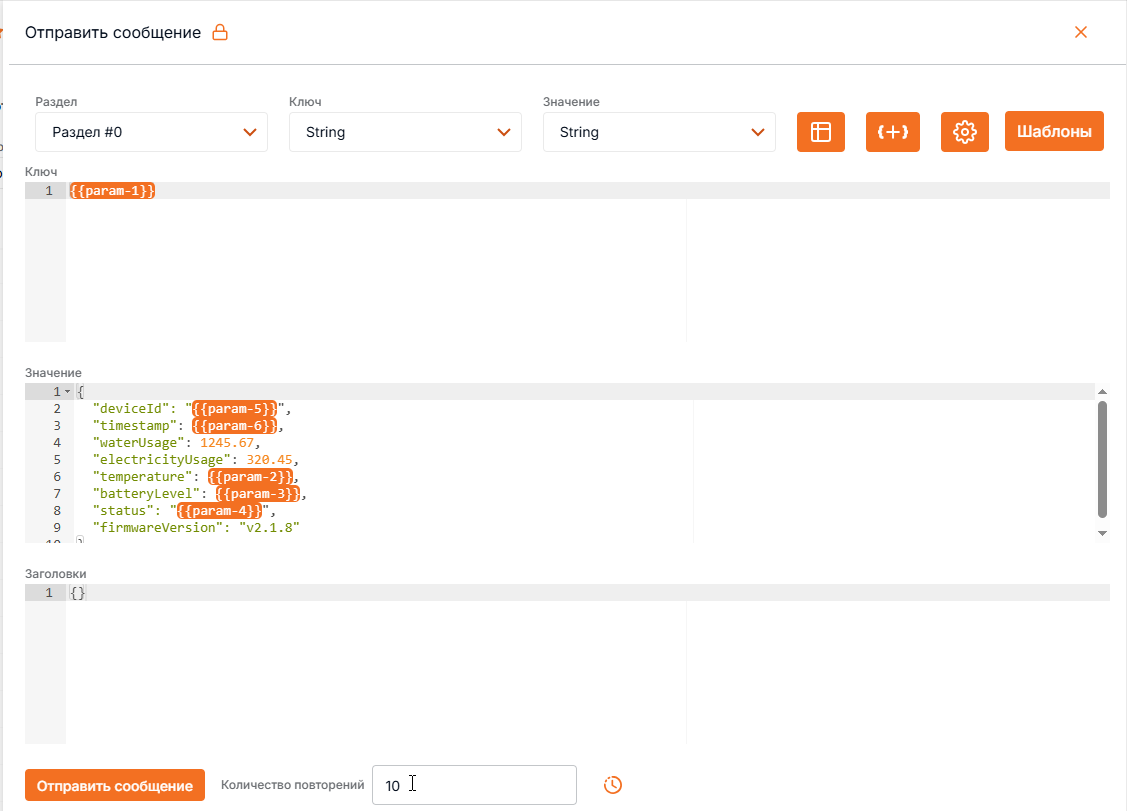The image size is (1127, 811).
Task: Select the {{param-5}} deviceId placeholder
Action: point(235,409)
